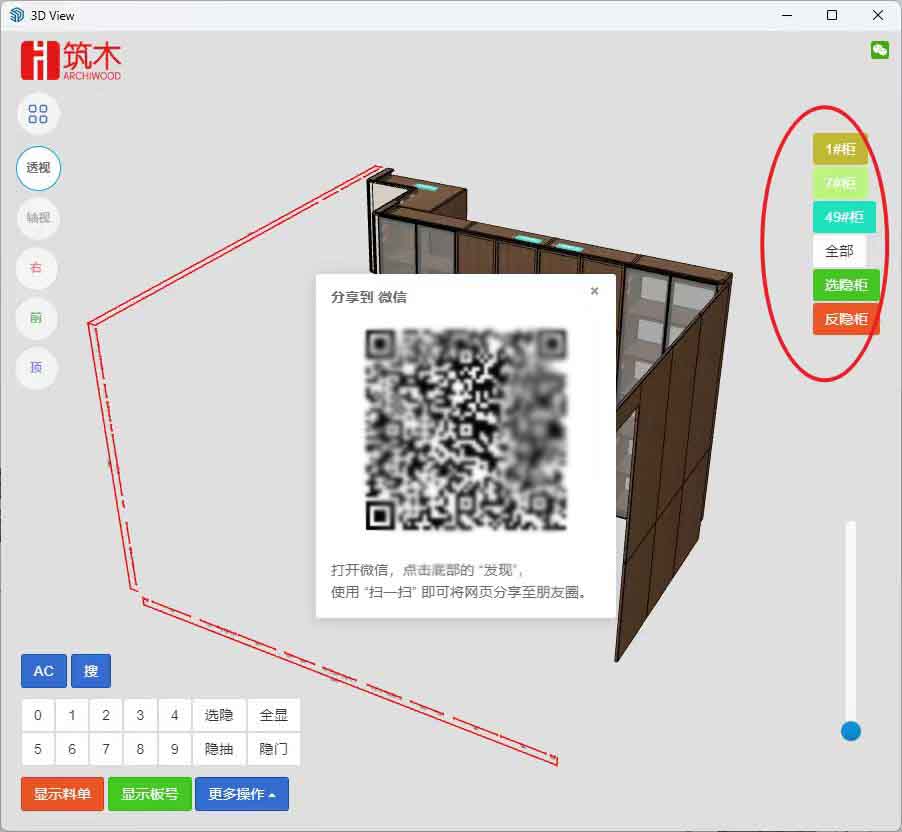Toggle 隐门 to hide doors
Viewport: 902px width, 832px height.
[x=273, y=749]
